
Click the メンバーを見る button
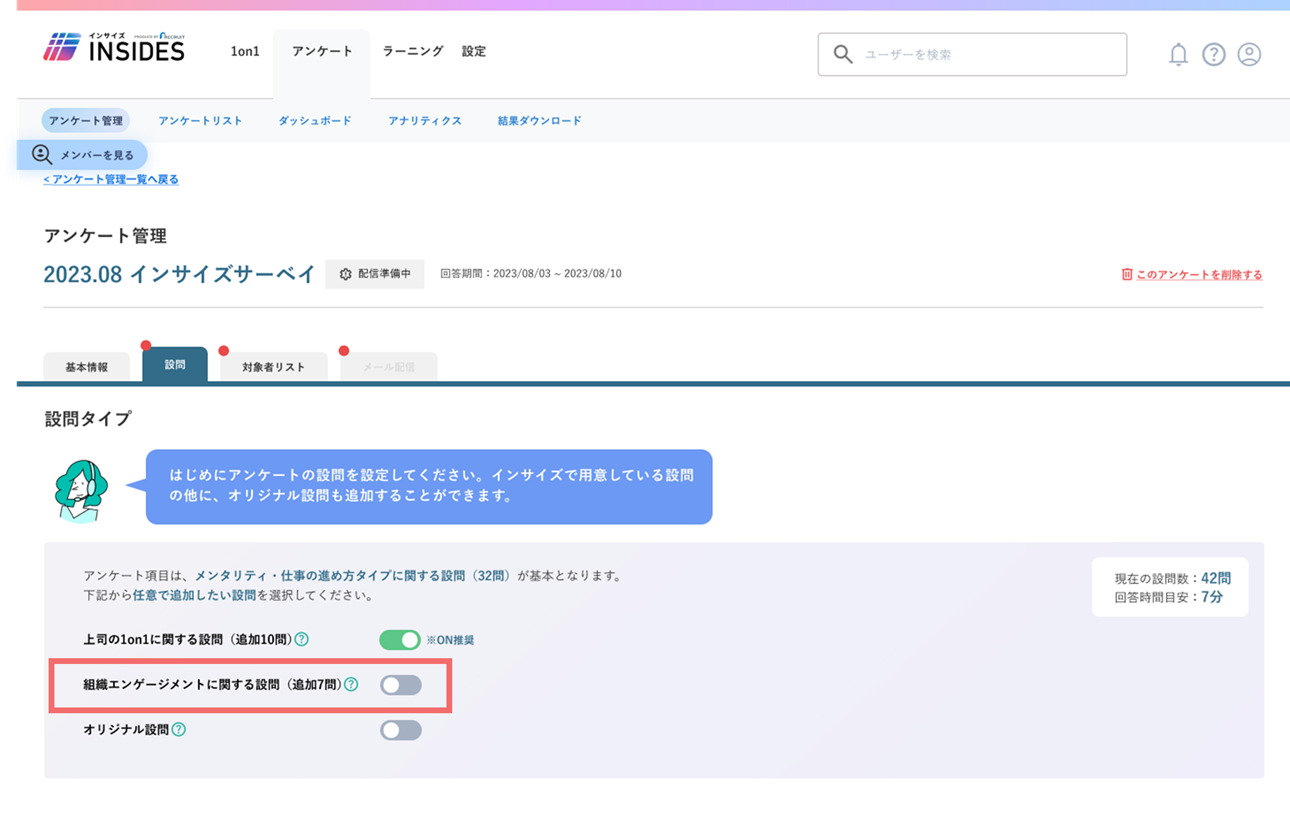coord(83,155)
